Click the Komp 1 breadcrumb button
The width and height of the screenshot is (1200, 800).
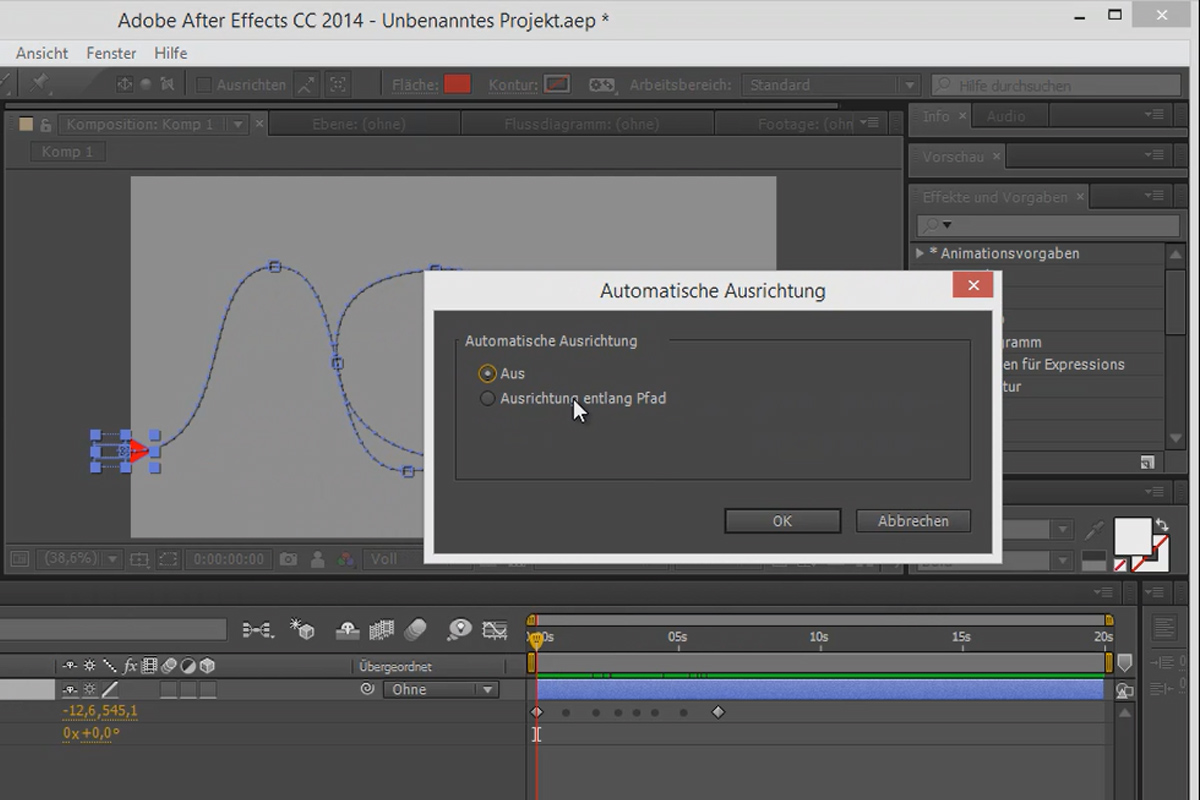(x=68, y=152)
